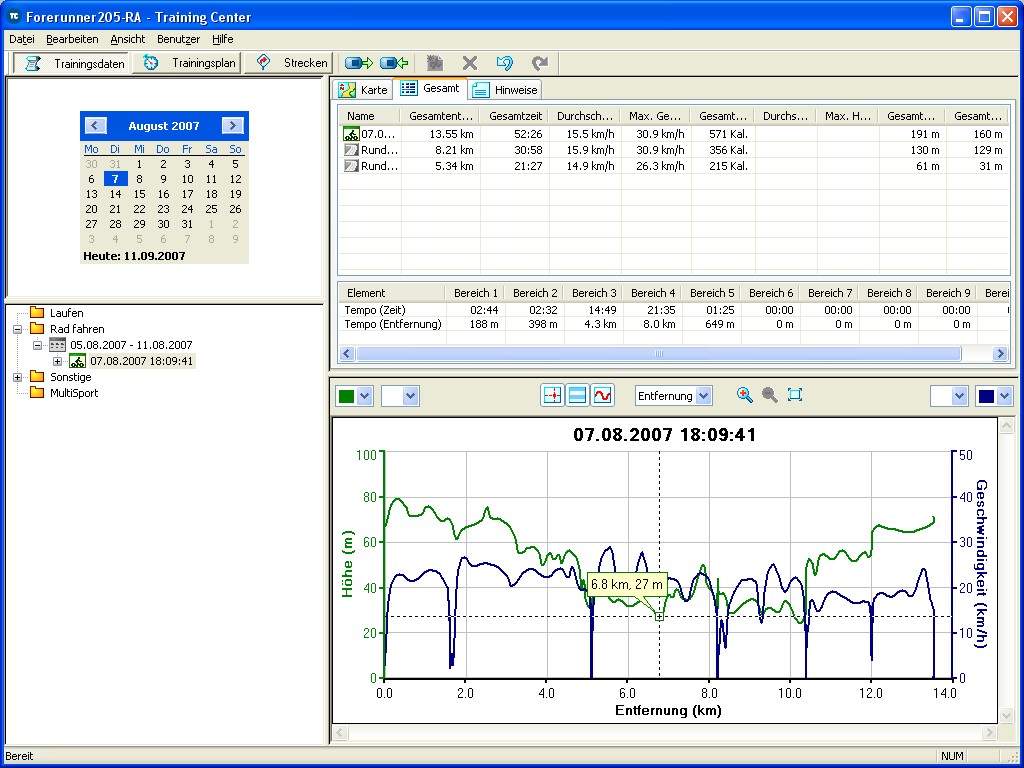Sort by Gesamtzeit column header
The image size is (1024, 768).
tap(515, 116)
